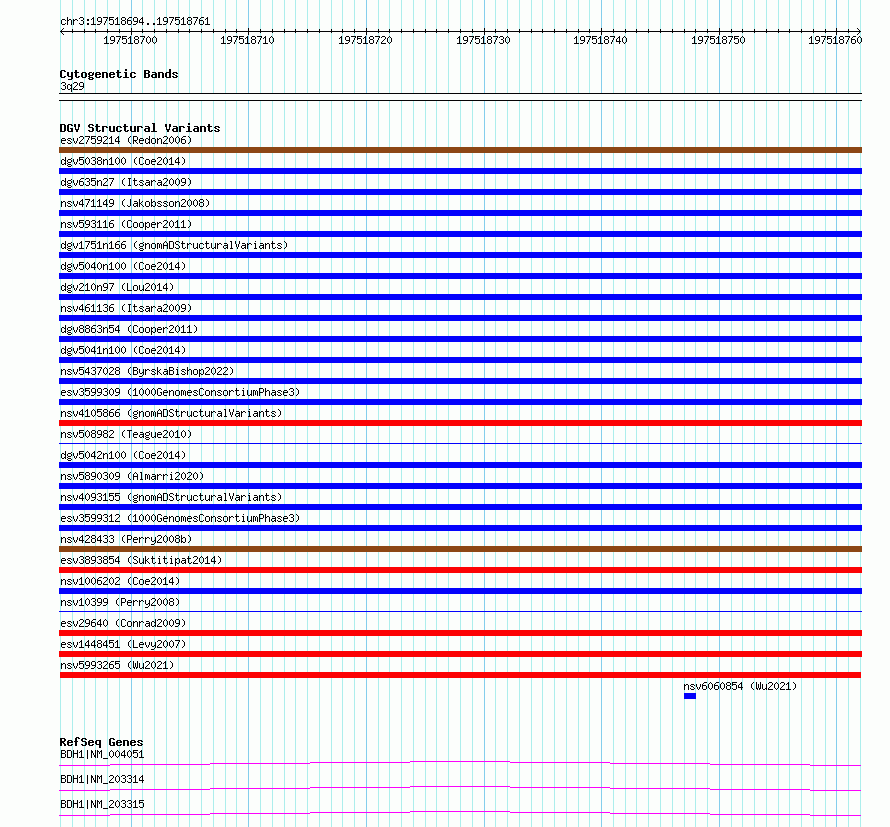Viewport: 890px width, 827px height.
Task: Click the nsv10399 (Perry2008) label
Action: click(120, 602)
